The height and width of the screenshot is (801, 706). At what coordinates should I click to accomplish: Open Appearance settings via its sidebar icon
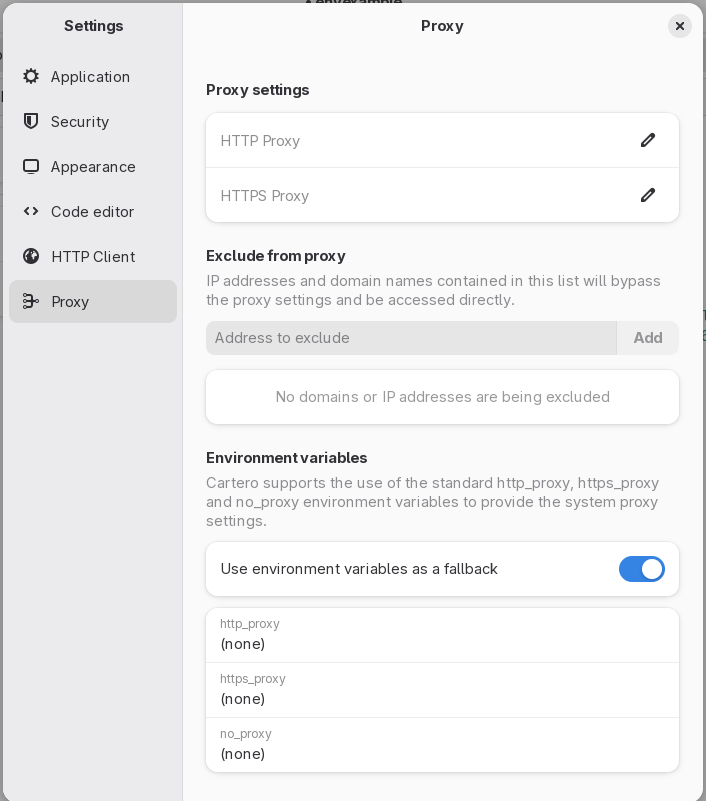click(x=29, y=166)
